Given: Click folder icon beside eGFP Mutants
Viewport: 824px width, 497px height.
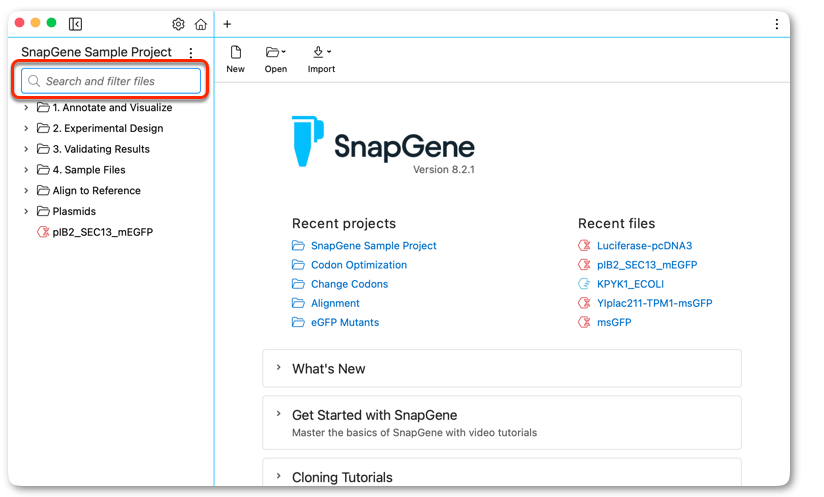Looking at the screenshot, I should (x=298, y=322).
